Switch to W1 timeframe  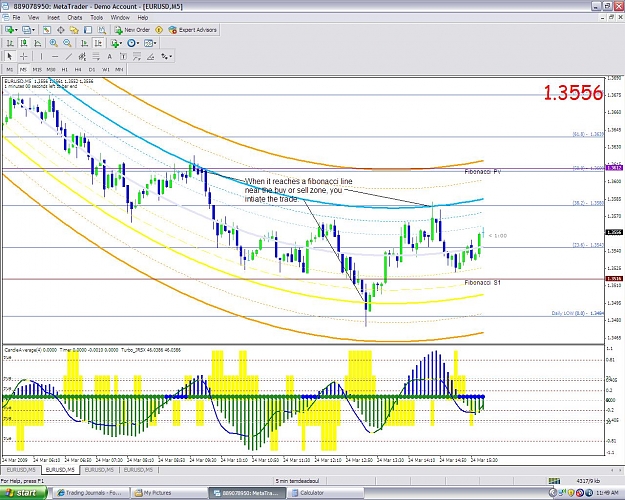(x=106, y=69)
